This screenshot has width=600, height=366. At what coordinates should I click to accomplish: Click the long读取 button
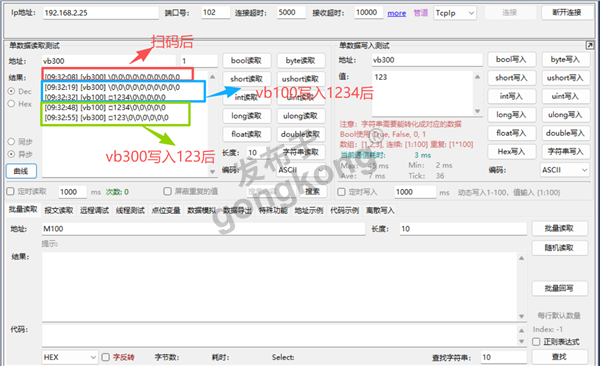click(x=246, y=116)
